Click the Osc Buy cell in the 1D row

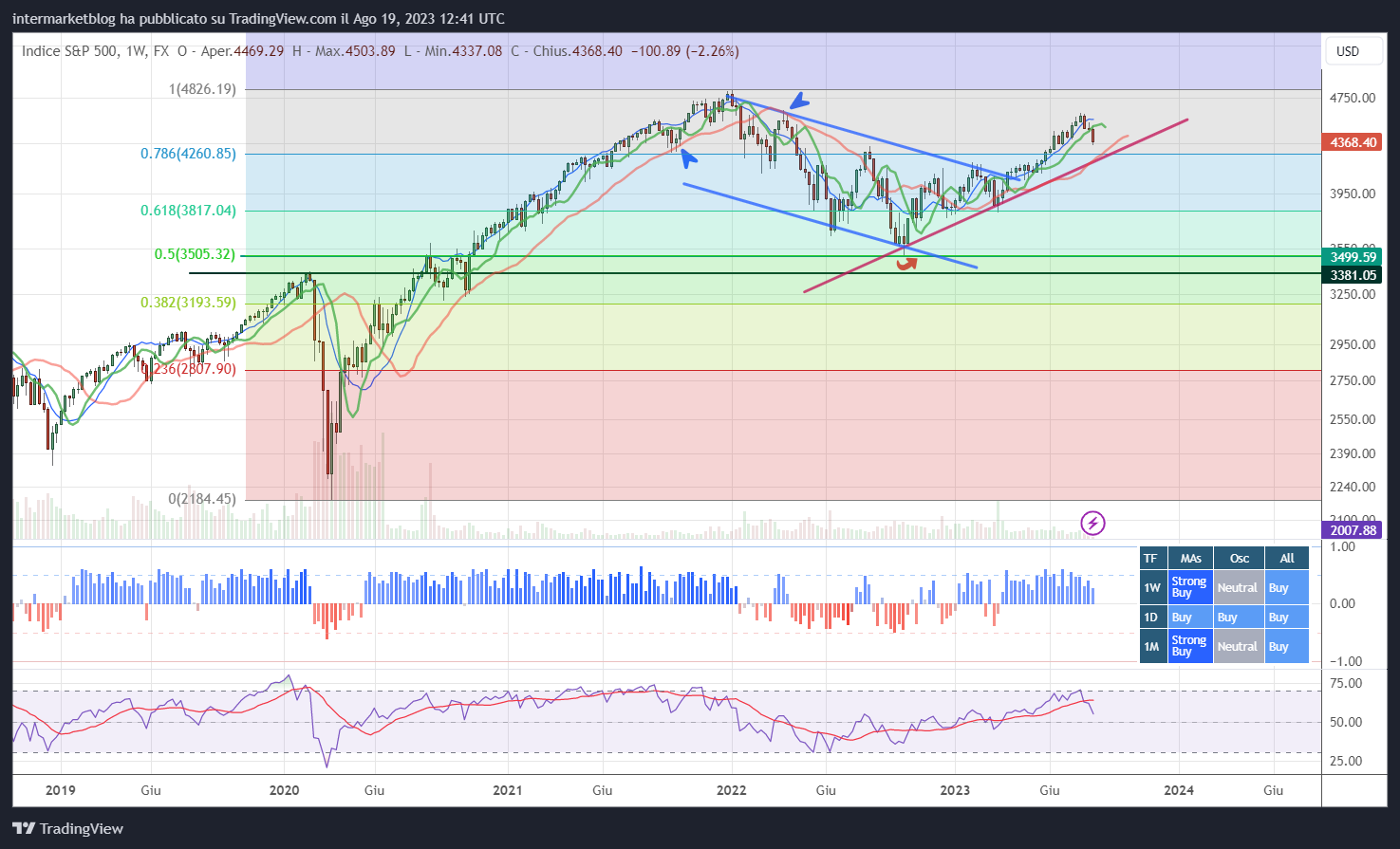point(1239,618)
